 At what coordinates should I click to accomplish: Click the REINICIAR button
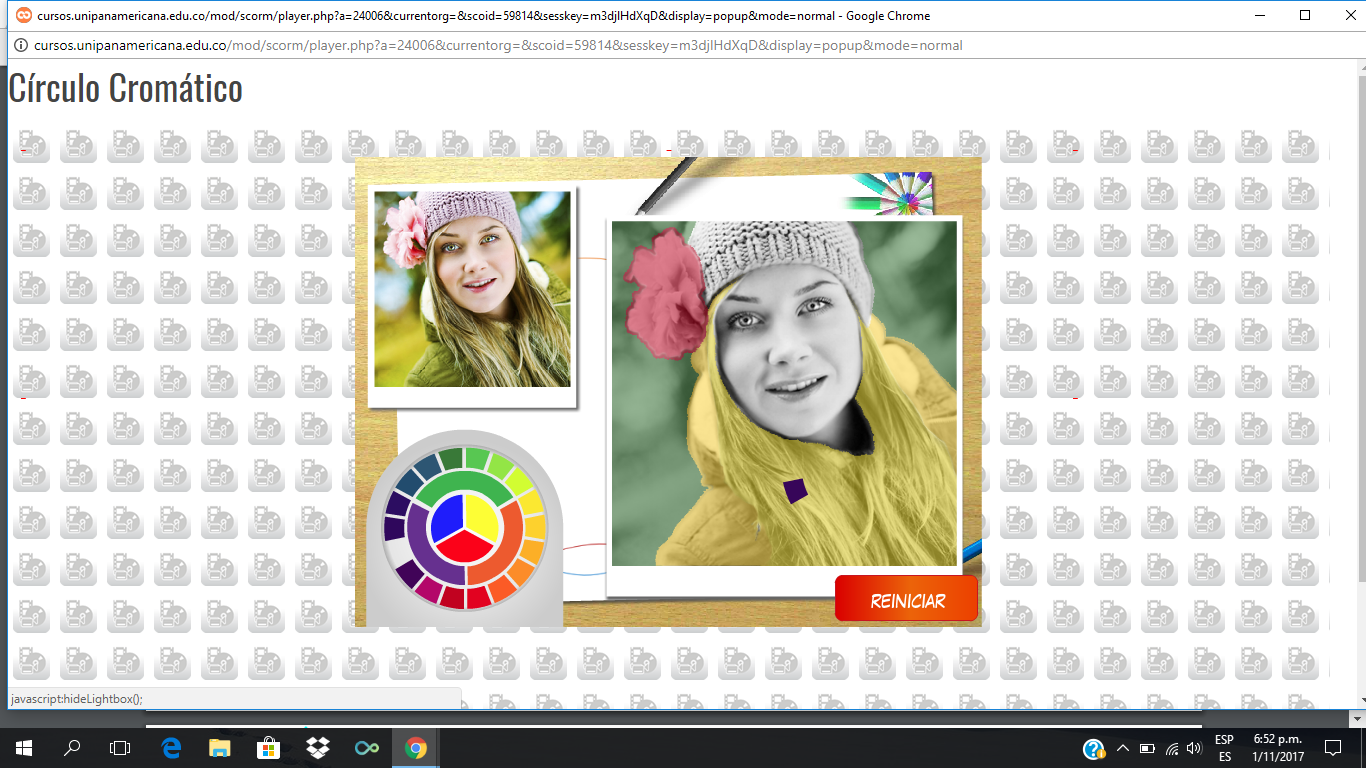(x=906, y=599)
